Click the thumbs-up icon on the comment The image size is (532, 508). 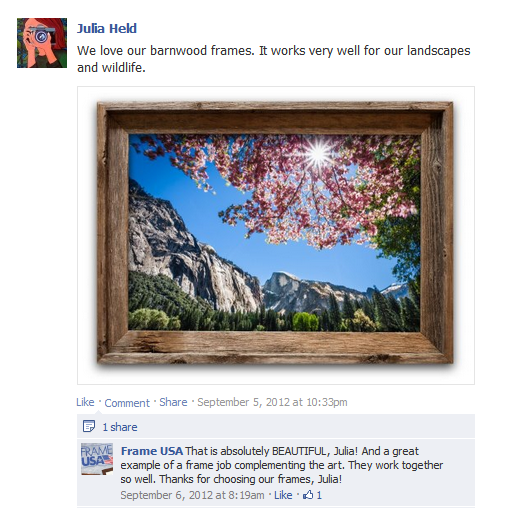click(308, 495)
